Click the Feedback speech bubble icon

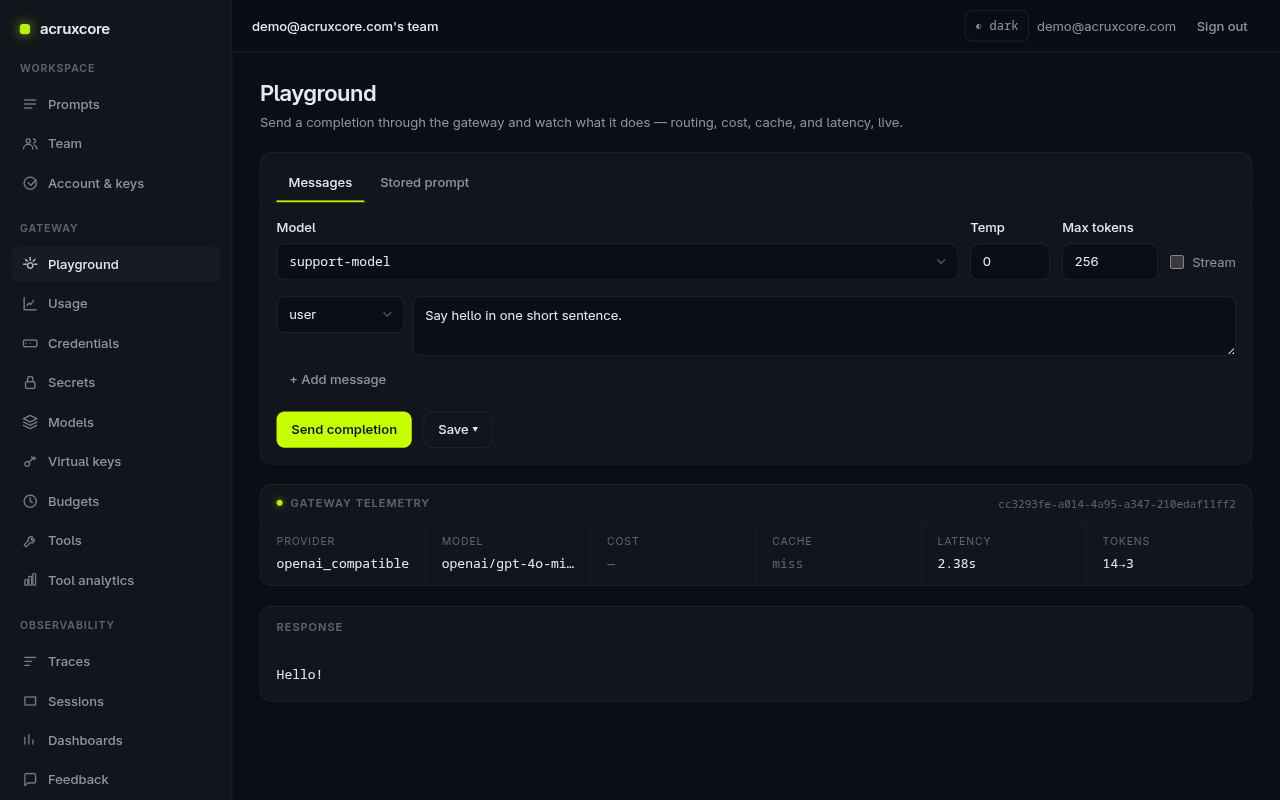coord(30,779)
